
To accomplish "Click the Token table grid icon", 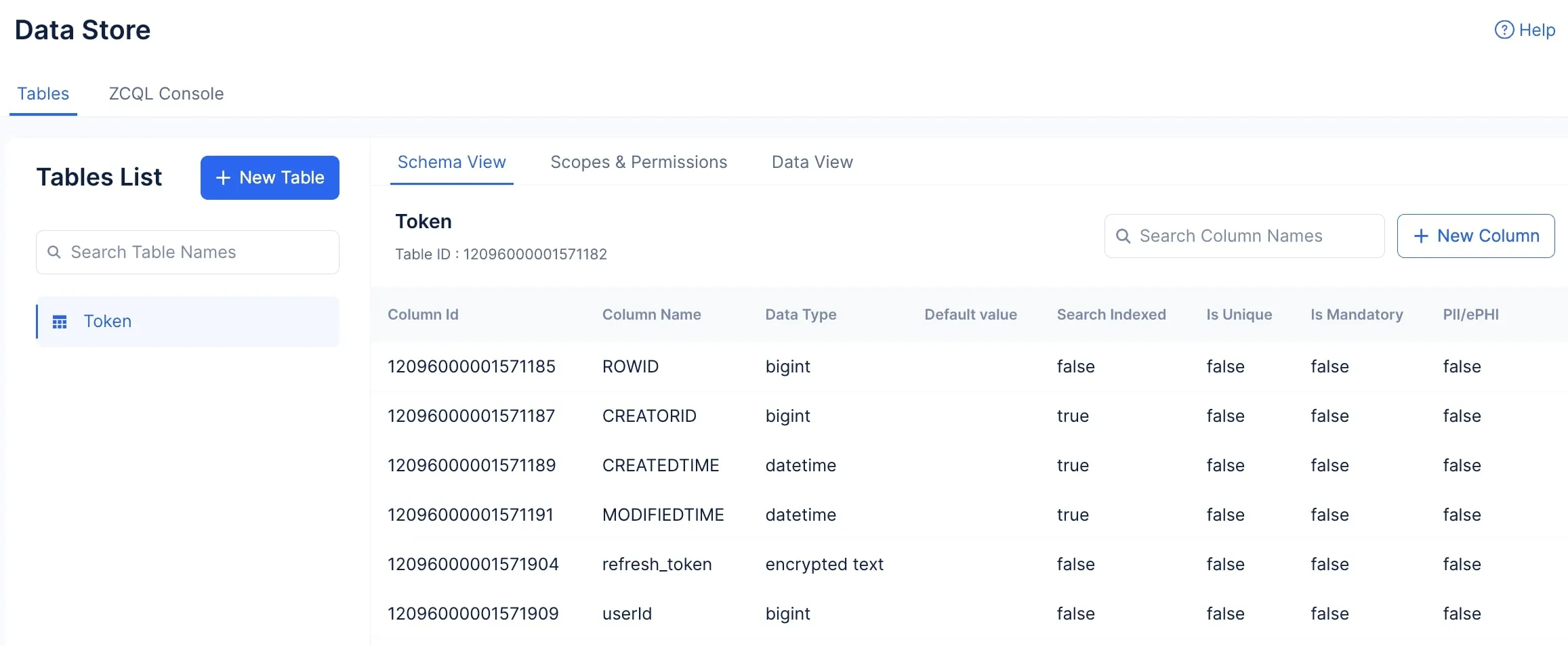I will pyautogui.click(x=60, y=322).
